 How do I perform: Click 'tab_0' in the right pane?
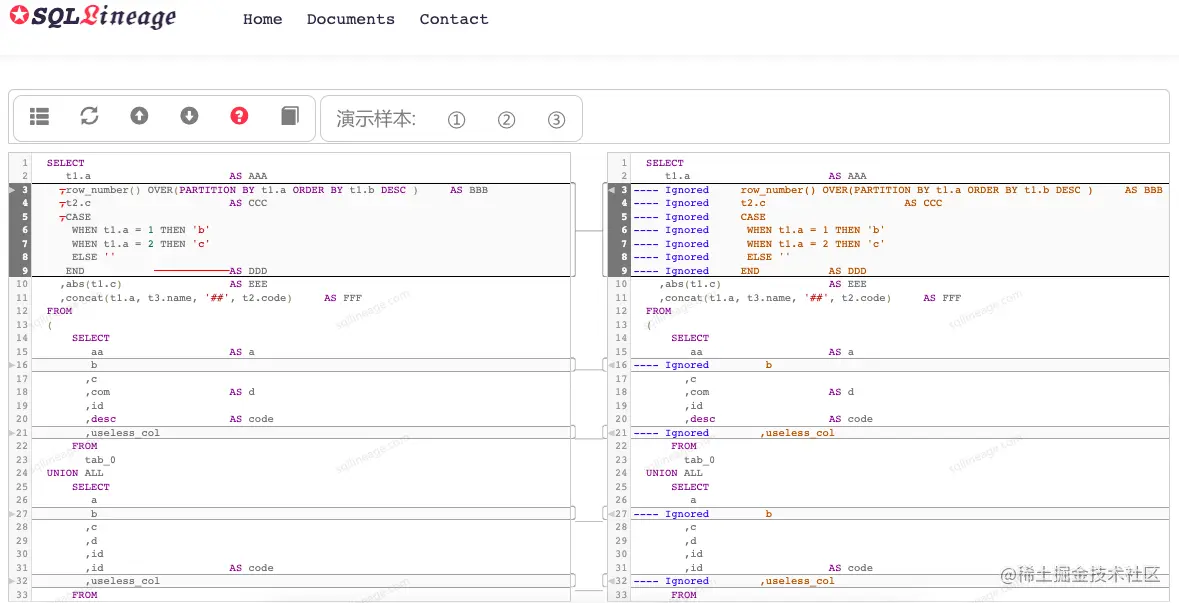(699, 459)
